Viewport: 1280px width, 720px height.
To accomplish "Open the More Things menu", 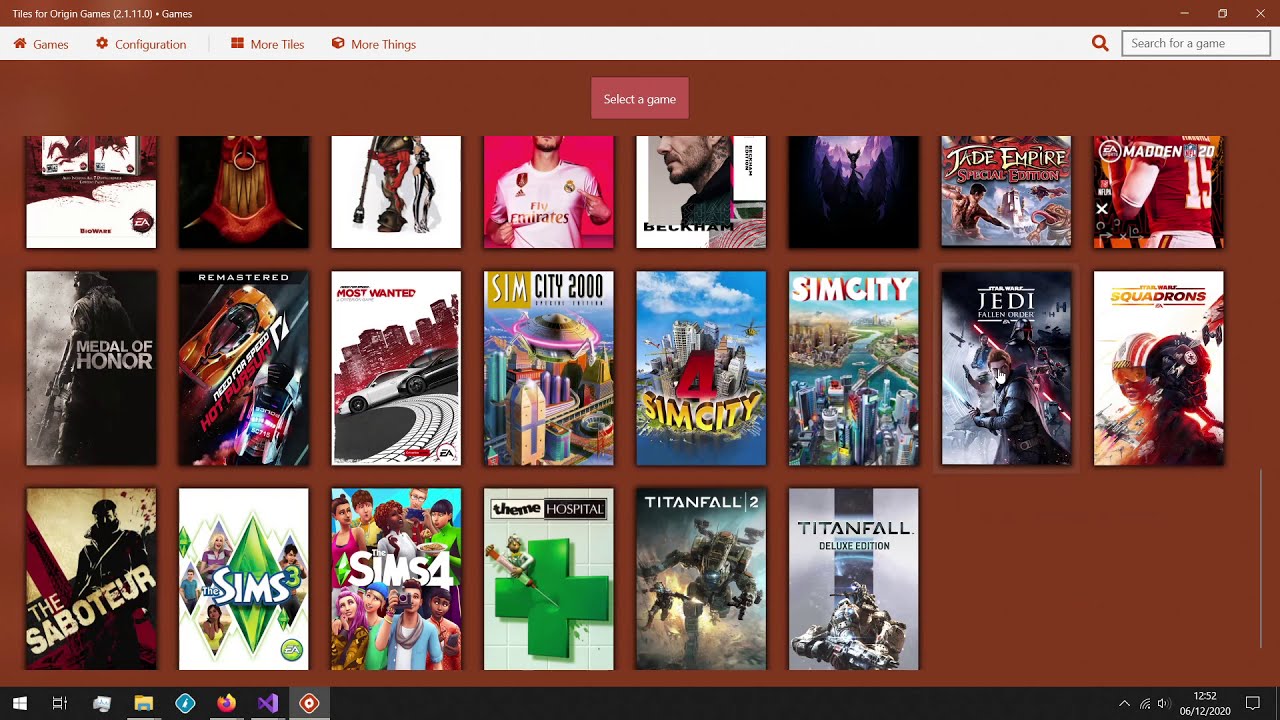I will [373, 44].
